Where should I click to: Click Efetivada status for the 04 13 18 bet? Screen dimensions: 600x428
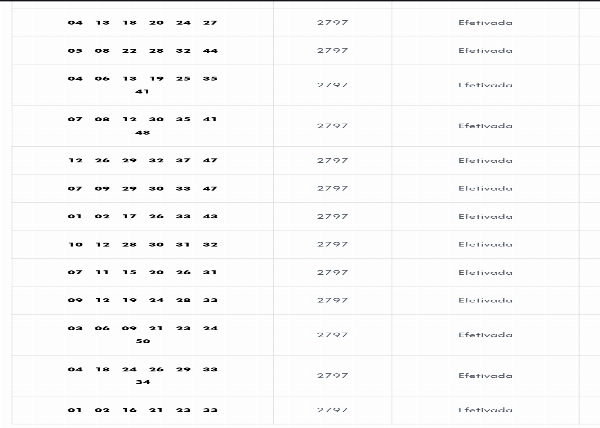[x=485, y=22]
